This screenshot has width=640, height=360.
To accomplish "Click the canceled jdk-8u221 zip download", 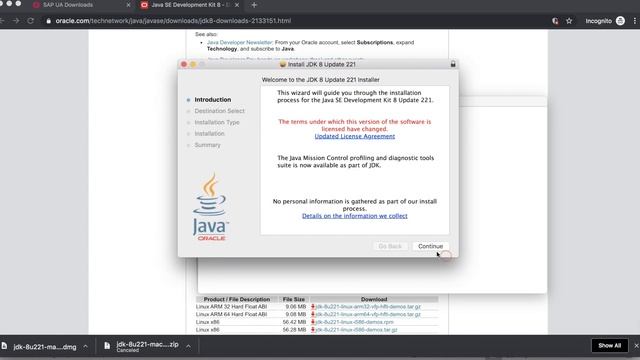I will click(147, 347).
